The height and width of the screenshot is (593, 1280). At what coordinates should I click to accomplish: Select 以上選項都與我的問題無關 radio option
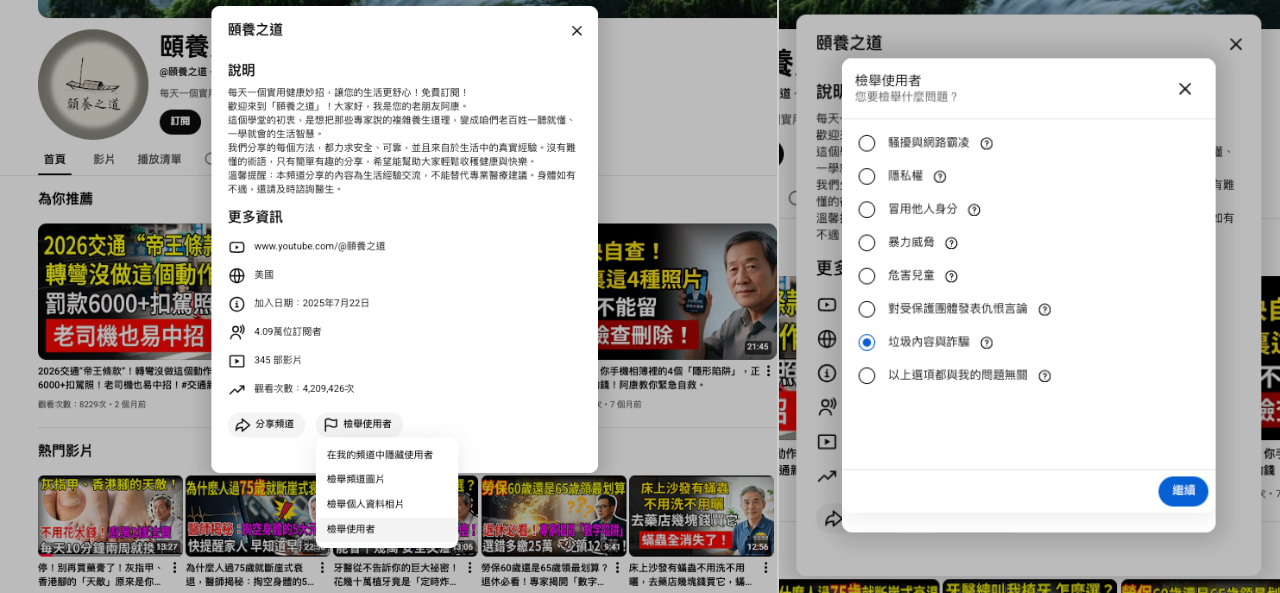point(866,376)
